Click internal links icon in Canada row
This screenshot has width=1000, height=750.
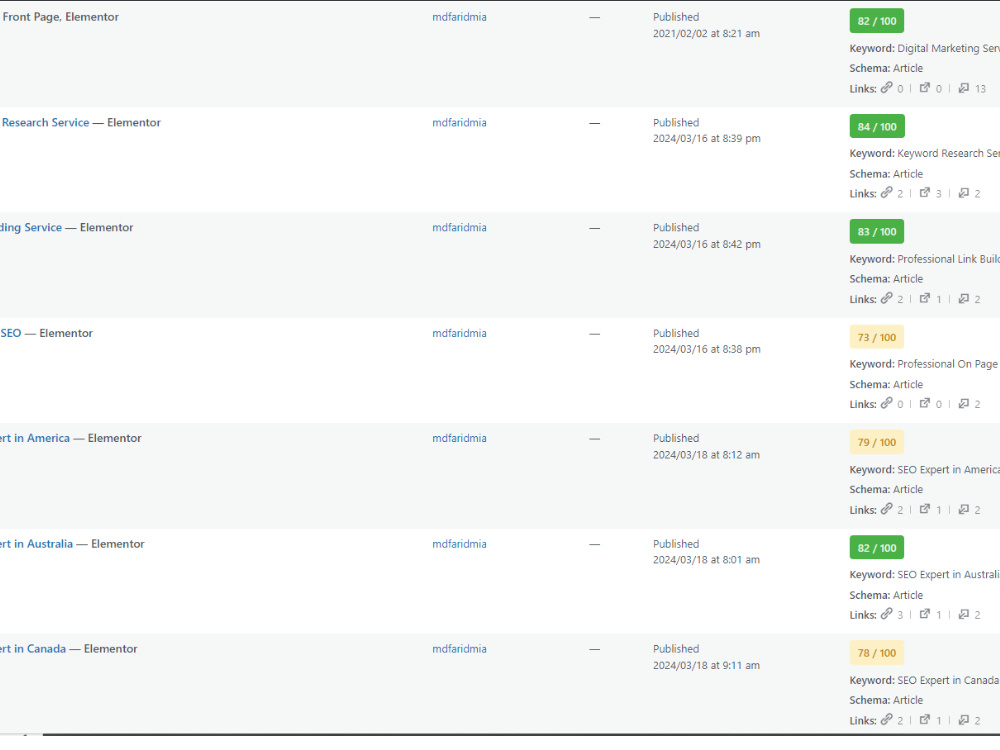click(886, 719)
